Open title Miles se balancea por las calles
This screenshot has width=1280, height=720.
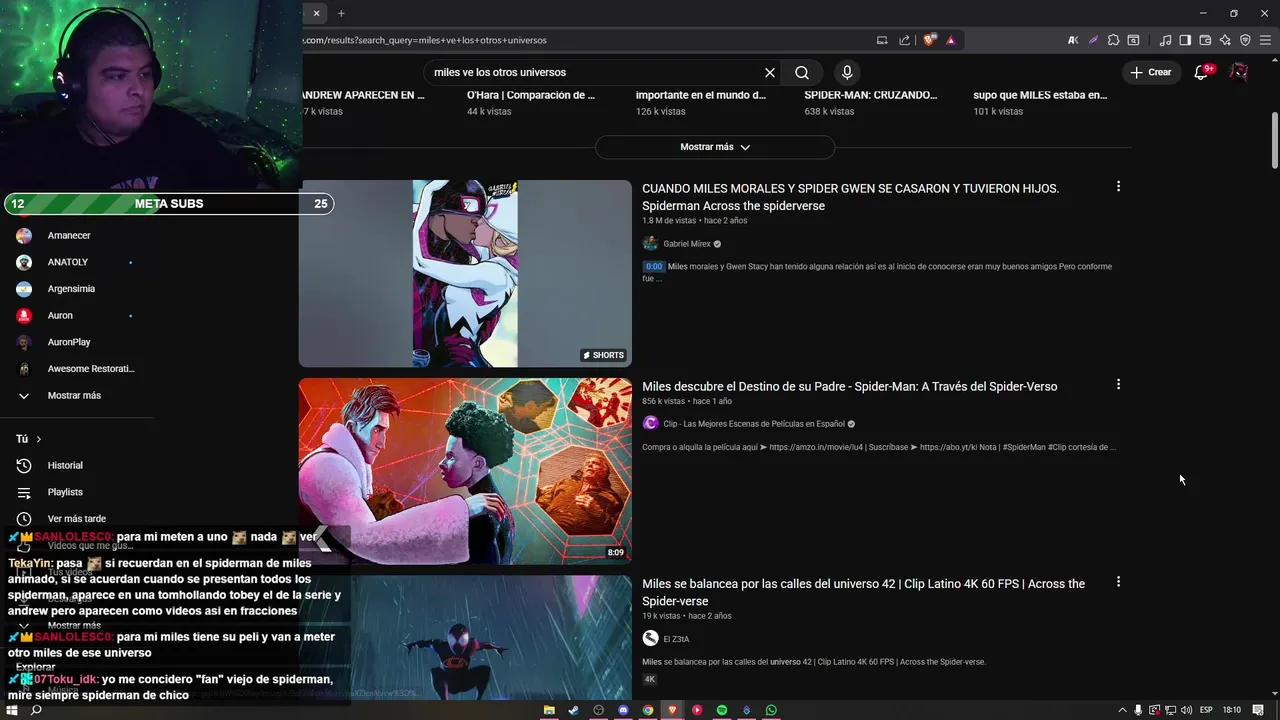tap(863, 592)
